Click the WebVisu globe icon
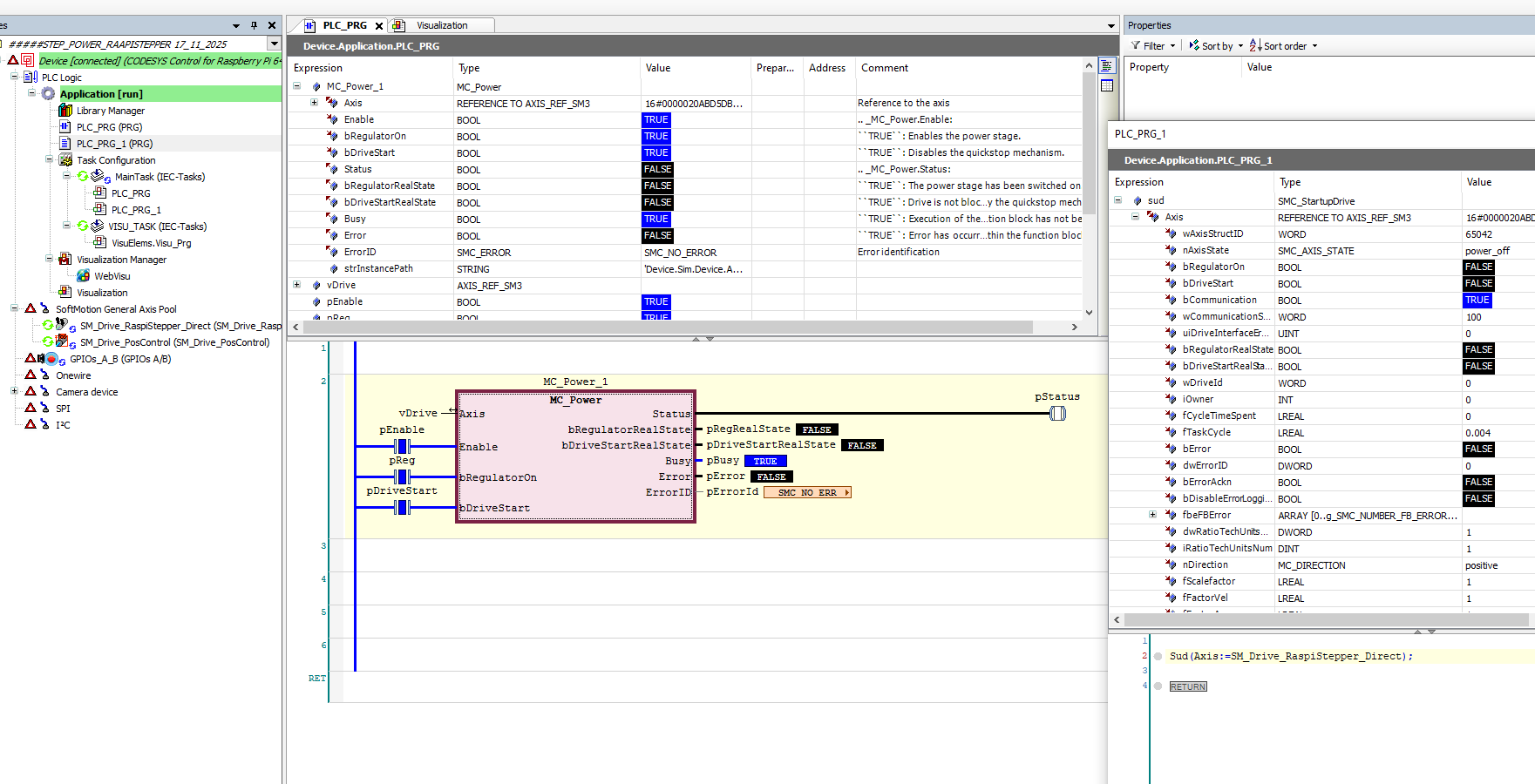 84,276
